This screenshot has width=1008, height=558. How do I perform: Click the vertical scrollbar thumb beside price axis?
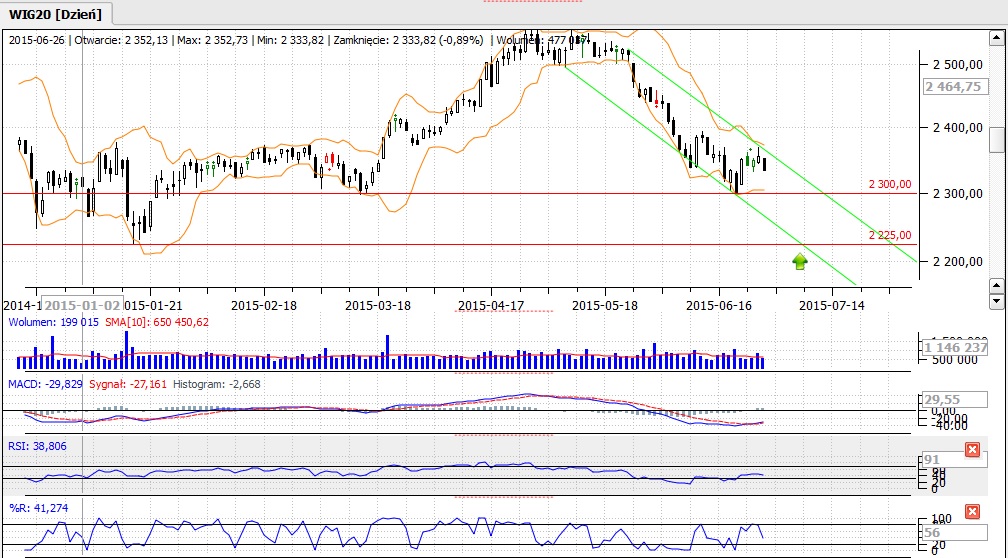coord(996,139)
